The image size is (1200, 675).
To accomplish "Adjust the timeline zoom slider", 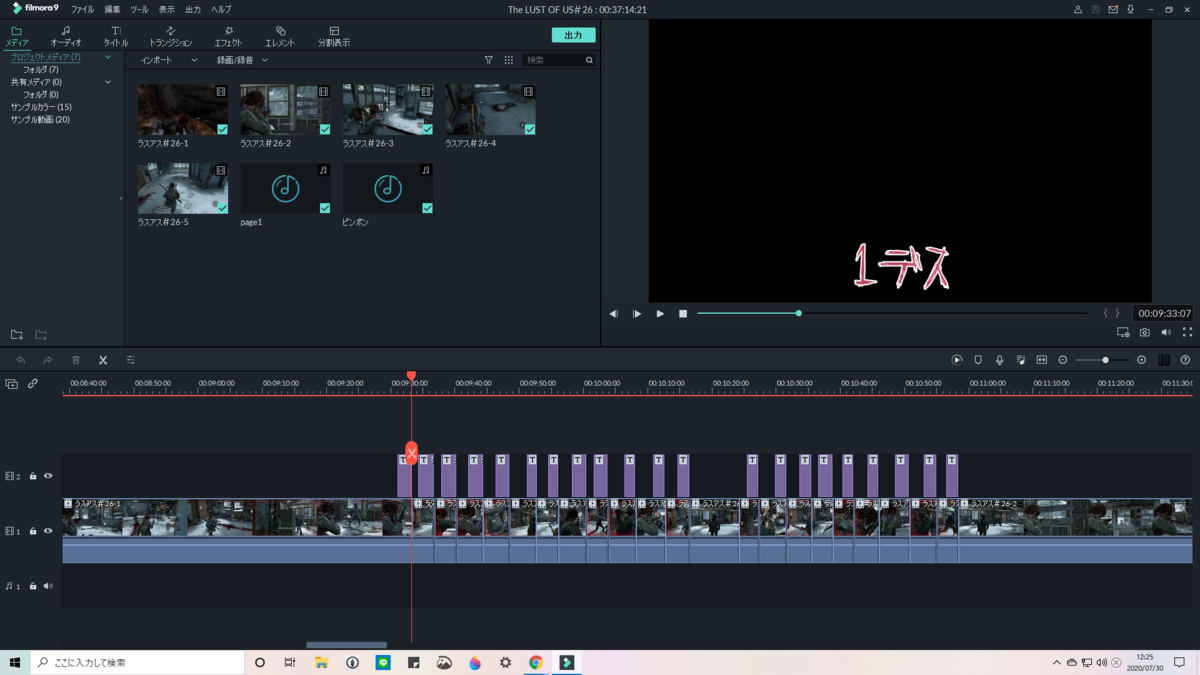I will (x=1105, y=360).
